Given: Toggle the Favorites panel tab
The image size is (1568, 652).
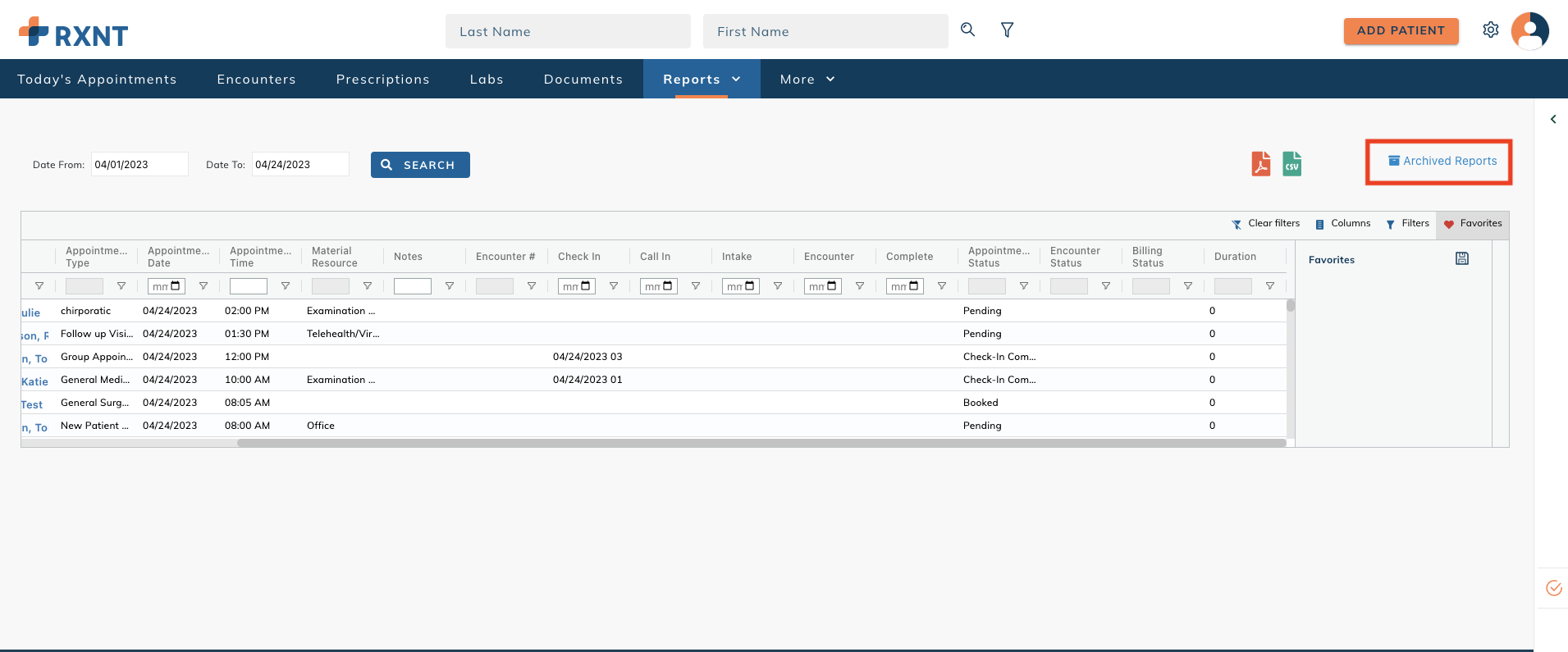Looking at the screenshot, I should [1473, 224].
